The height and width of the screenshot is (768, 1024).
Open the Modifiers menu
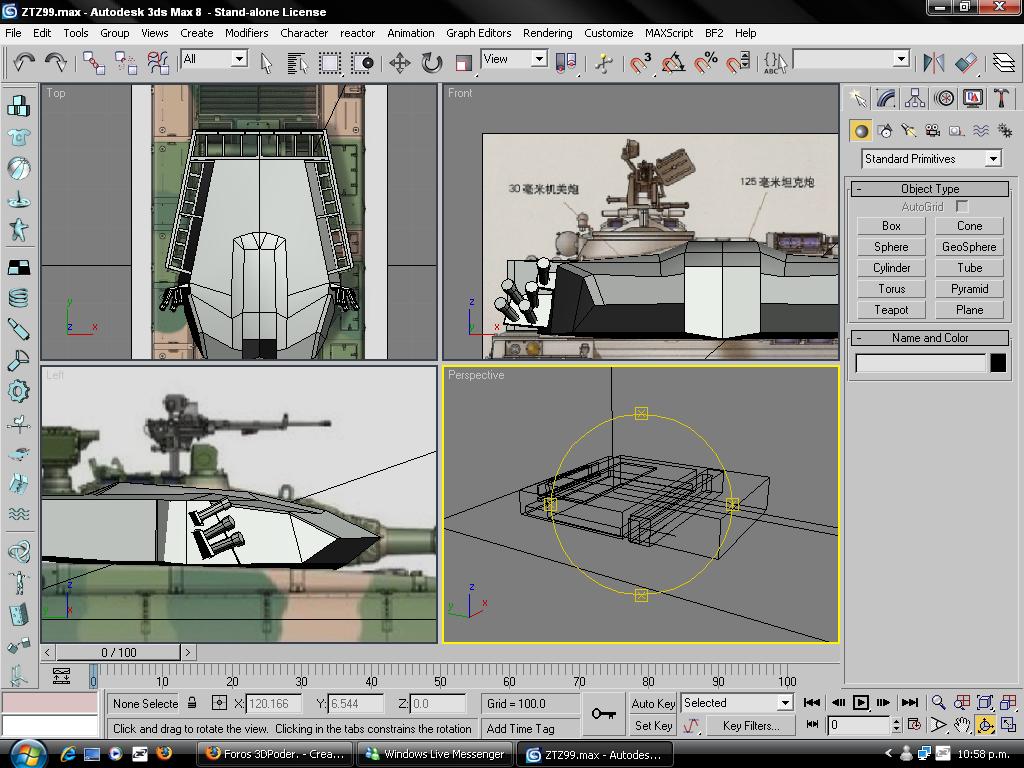(246, 33)
